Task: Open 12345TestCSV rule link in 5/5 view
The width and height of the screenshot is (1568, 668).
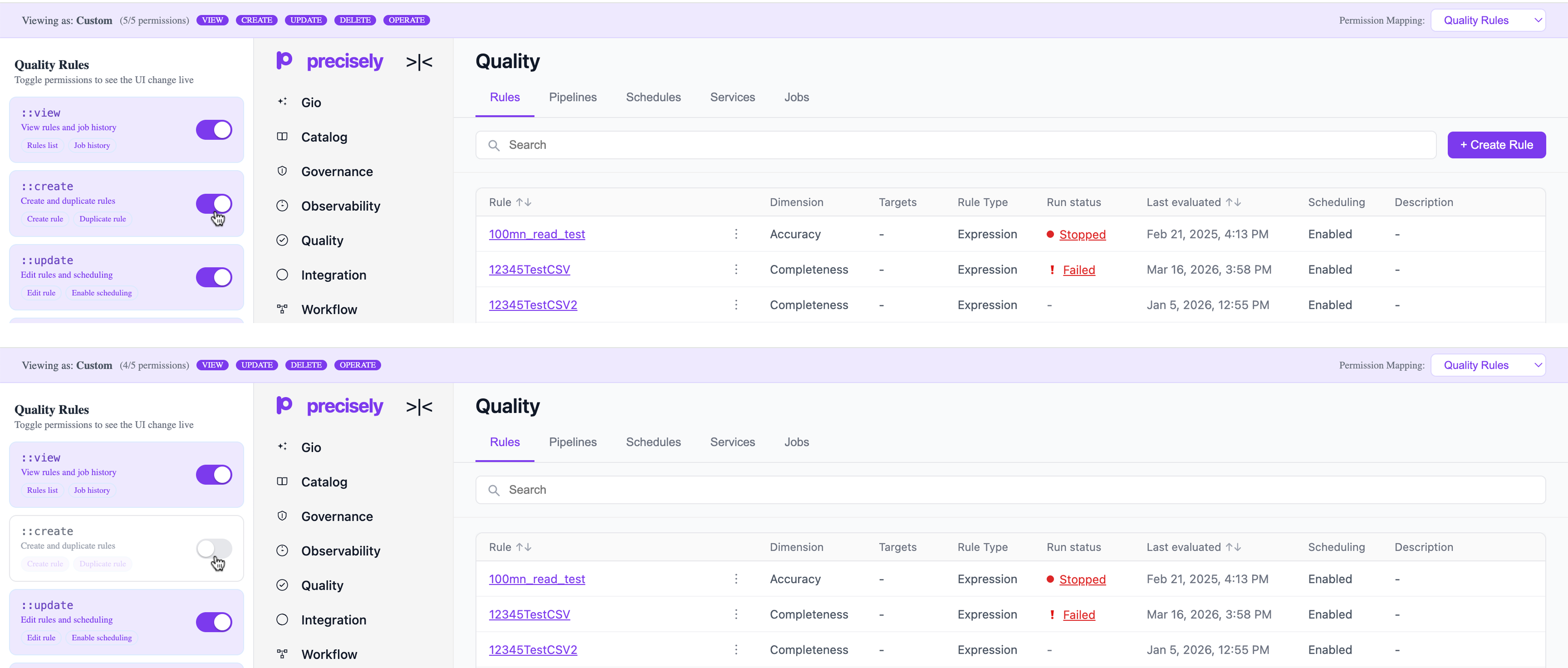Action: (529, 269)
